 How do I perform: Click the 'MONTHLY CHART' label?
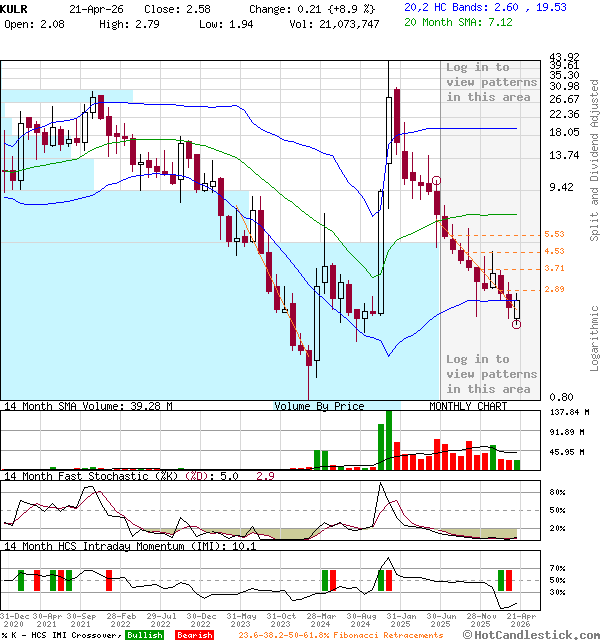pos(468,407)
